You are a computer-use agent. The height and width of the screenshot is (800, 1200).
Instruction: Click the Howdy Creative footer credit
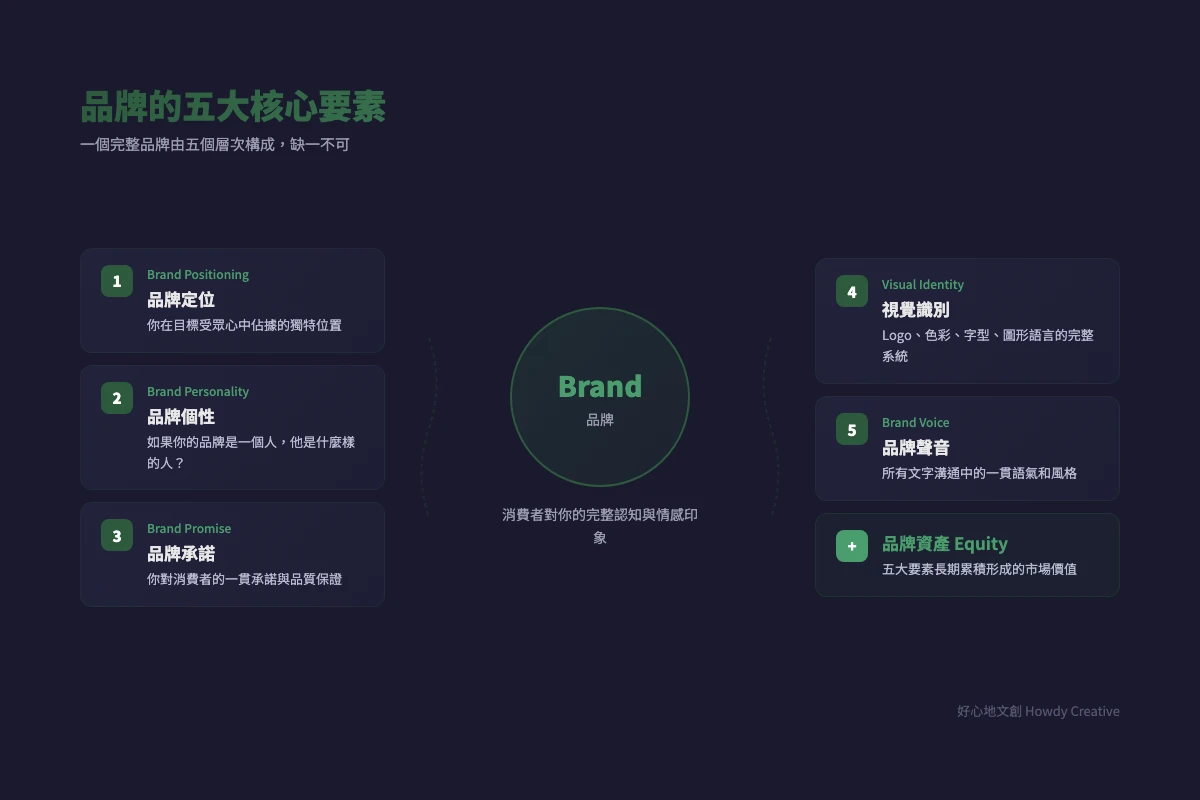(1037, 711)
